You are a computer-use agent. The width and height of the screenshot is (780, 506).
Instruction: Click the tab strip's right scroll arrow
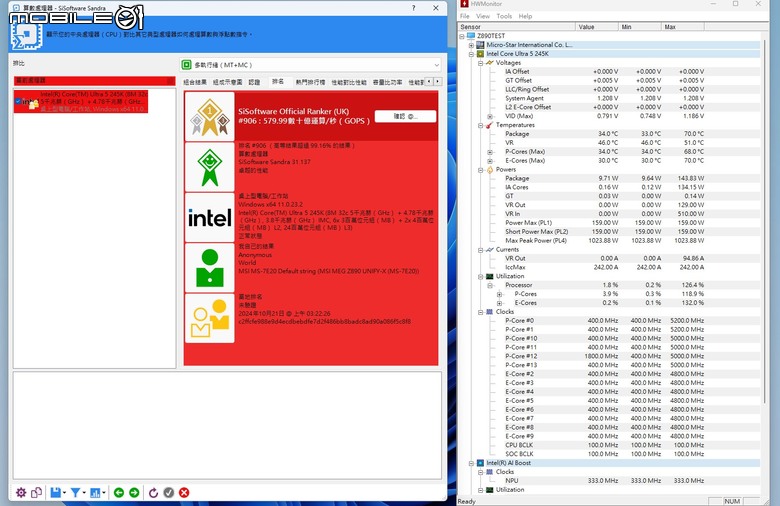[437, 81]
